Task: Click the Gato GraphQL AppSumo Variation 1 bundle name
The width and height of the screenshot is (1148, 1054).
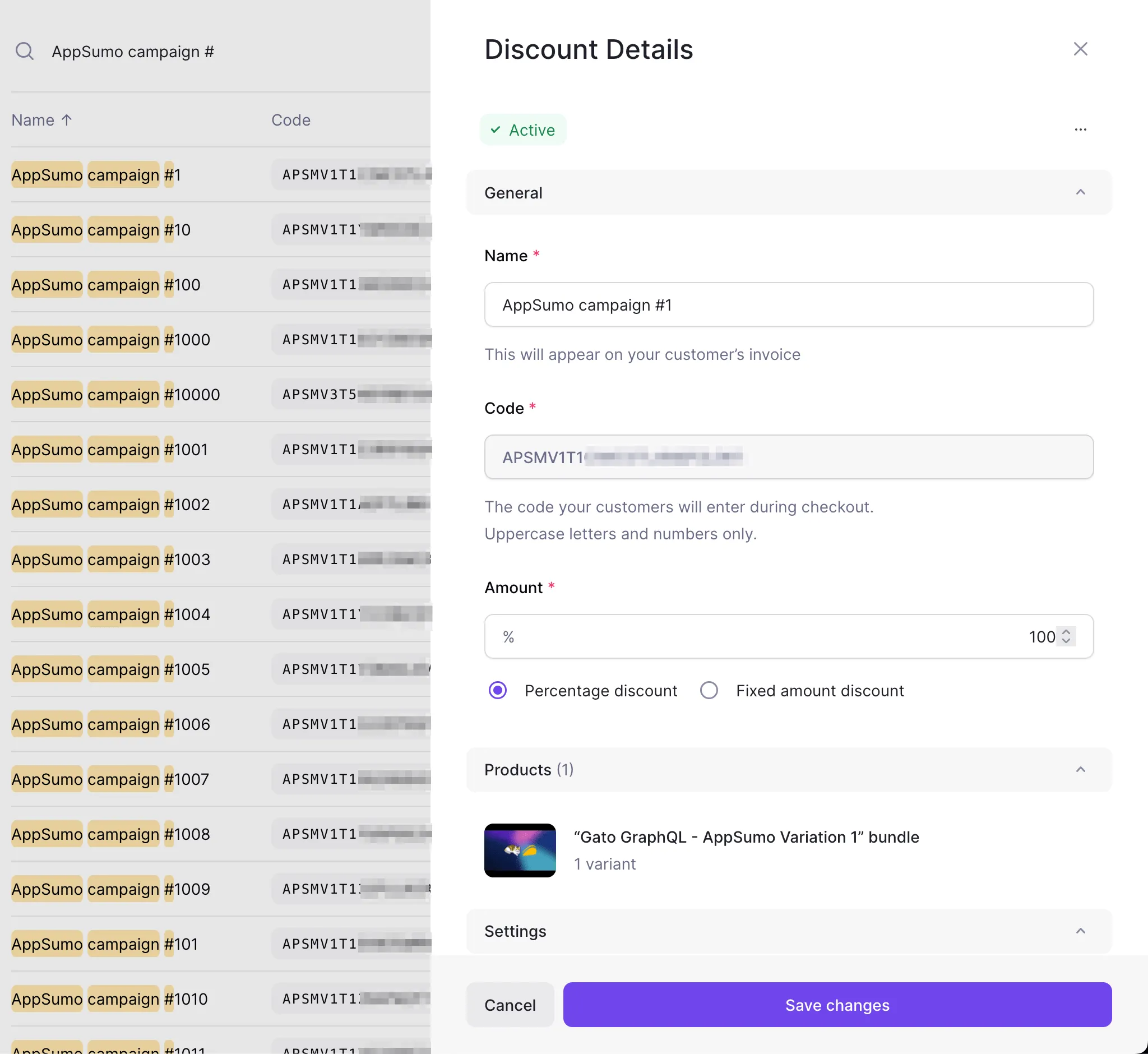Action: click(747, 836)
